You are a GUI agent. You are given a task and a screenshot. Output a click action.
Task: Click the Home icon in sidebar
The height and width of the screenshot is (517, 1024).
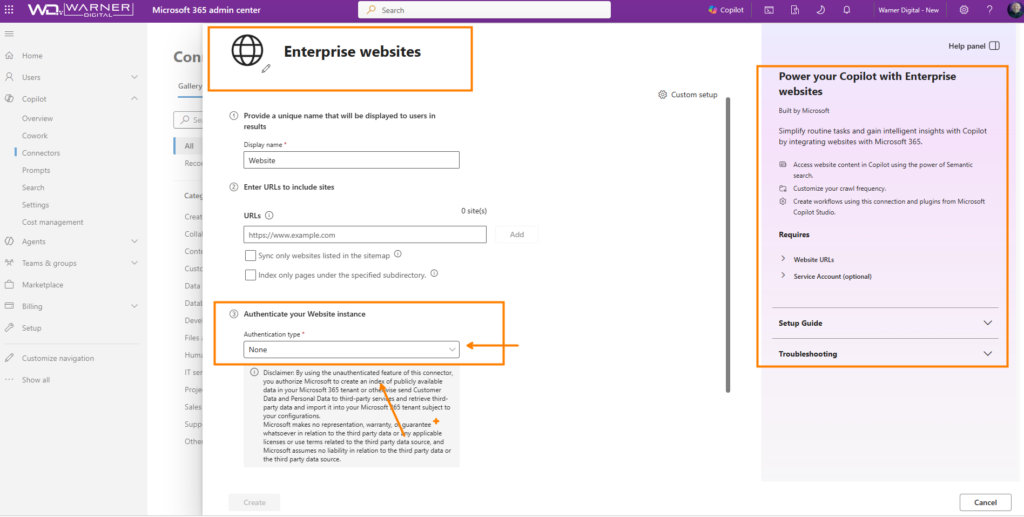click(x=9, y=55)
